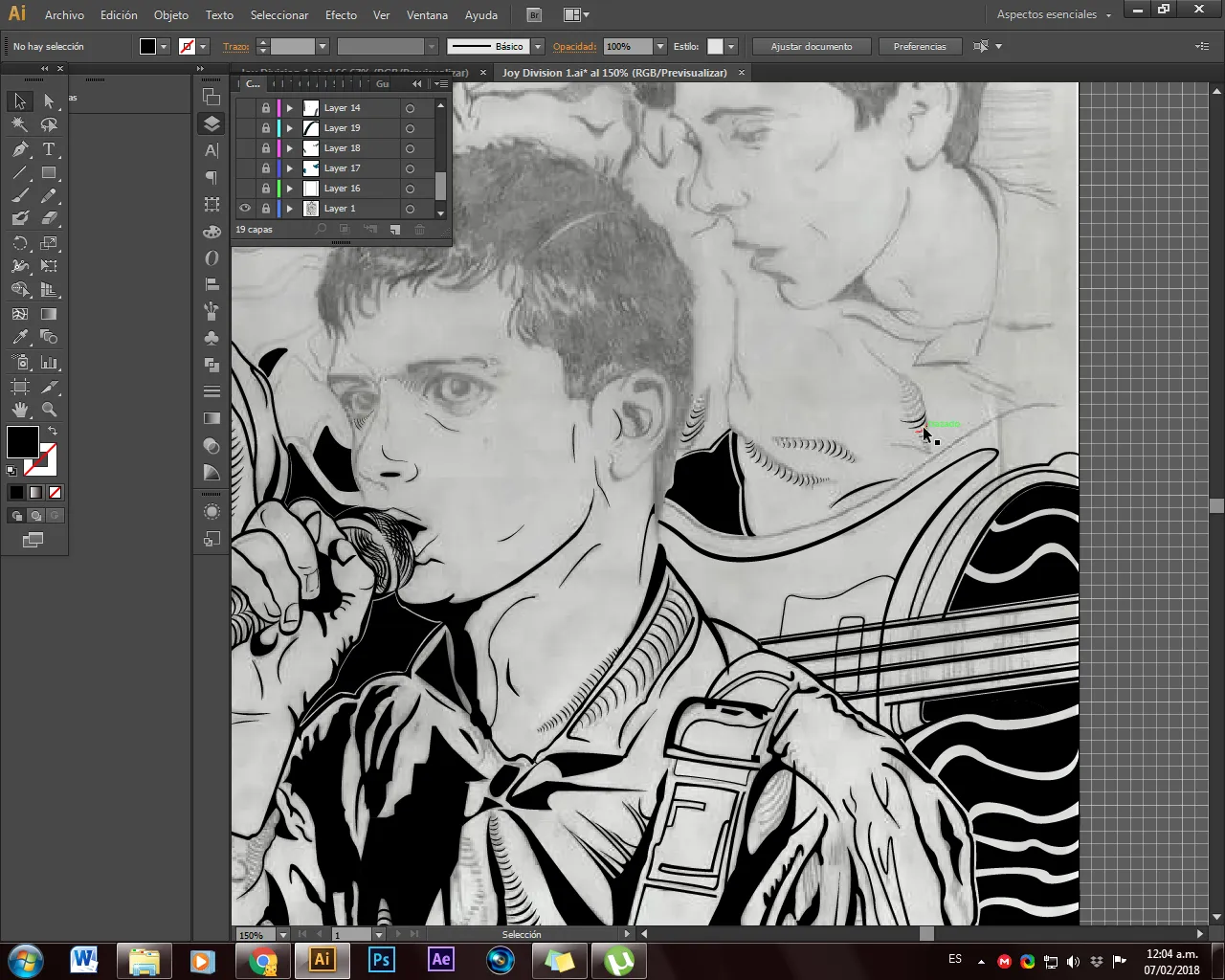The image size is (1225, 980).
Task: Click the new layer icon in Layers panel
Action: pyautogui.click(x=394, y=230)
